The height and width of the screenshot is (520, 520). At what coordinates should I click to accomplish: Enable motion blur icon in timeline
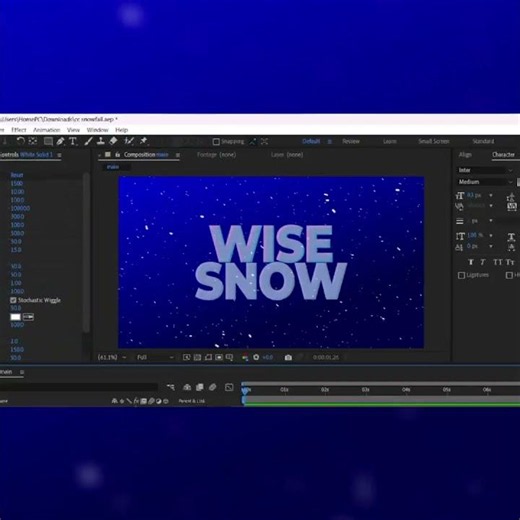[212, 387]
